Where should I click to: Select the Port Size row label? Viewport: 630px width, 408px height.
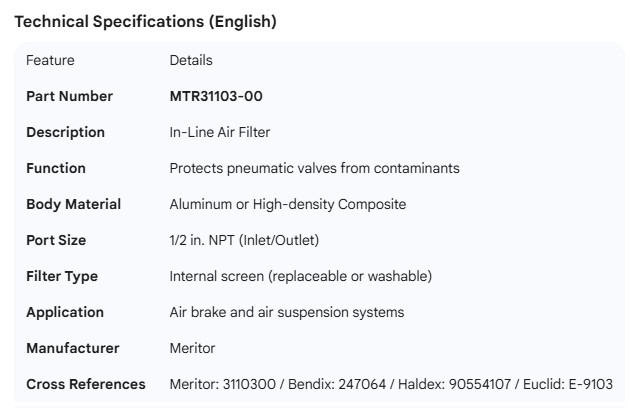coord(56,240)
